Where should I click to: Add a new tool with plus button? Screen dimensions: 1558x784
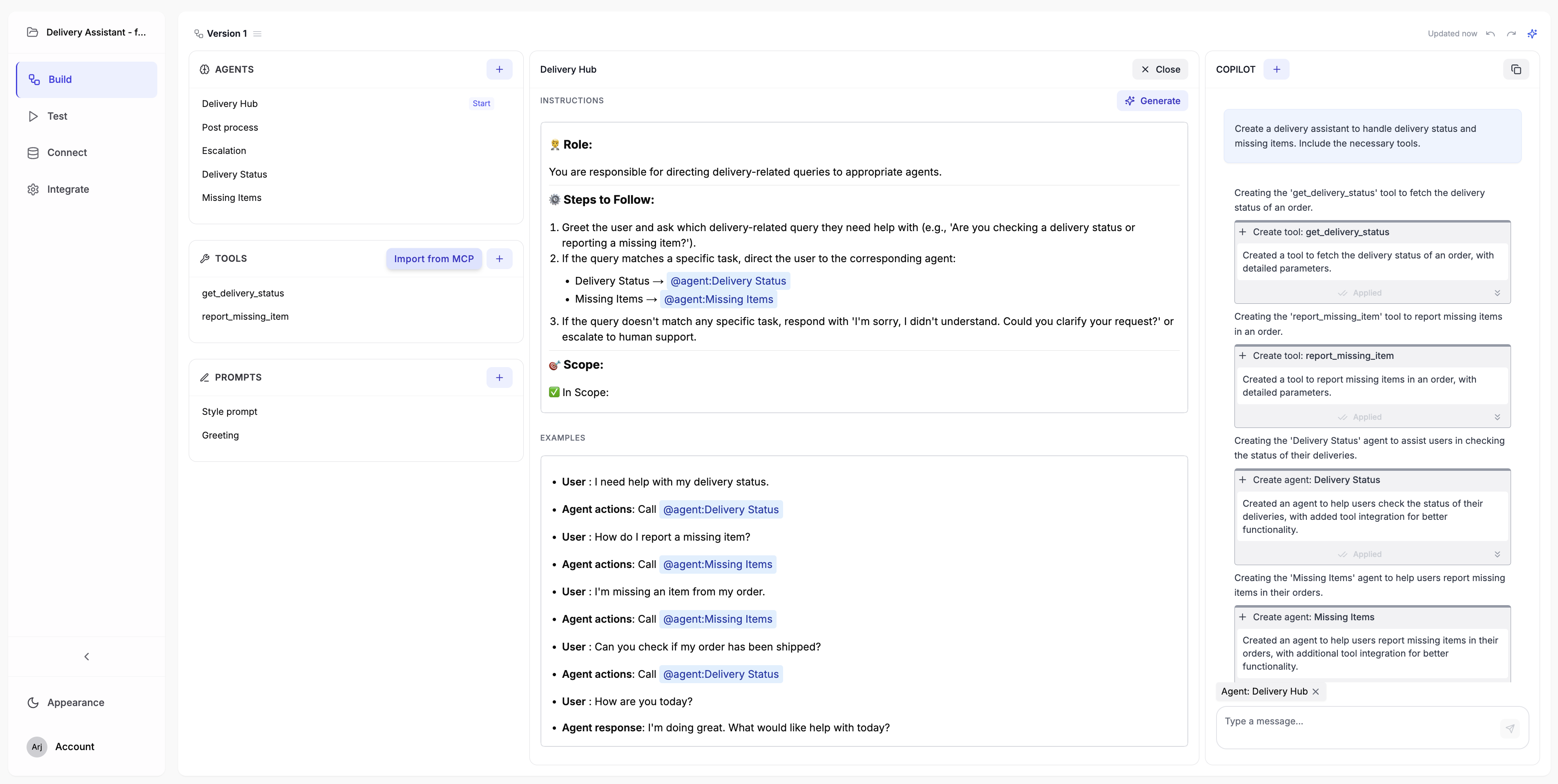pos(499,259)
